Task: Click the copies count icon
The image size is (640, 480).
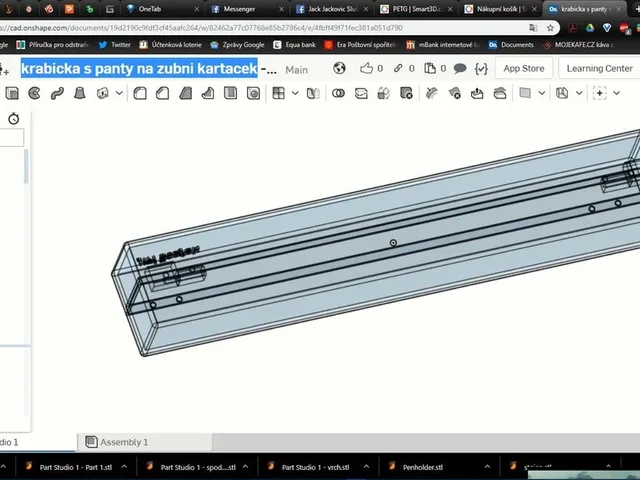Action: pyautogui.click(x=430, y=68)
